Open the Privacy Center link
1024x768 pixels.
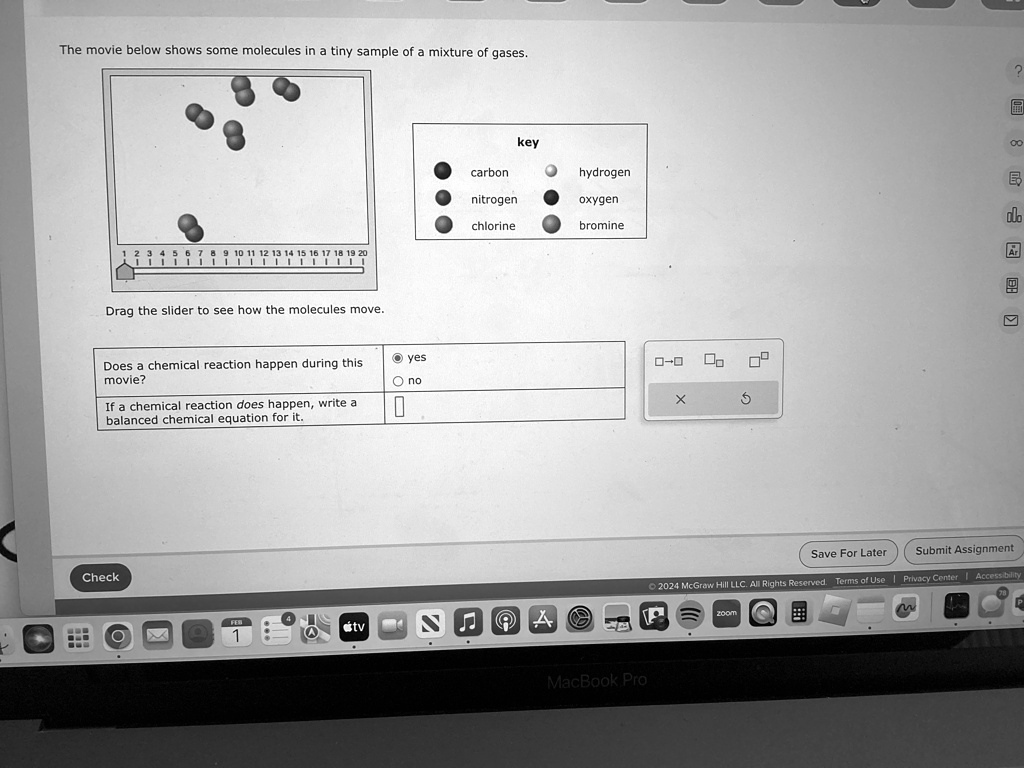coord(930,576)
